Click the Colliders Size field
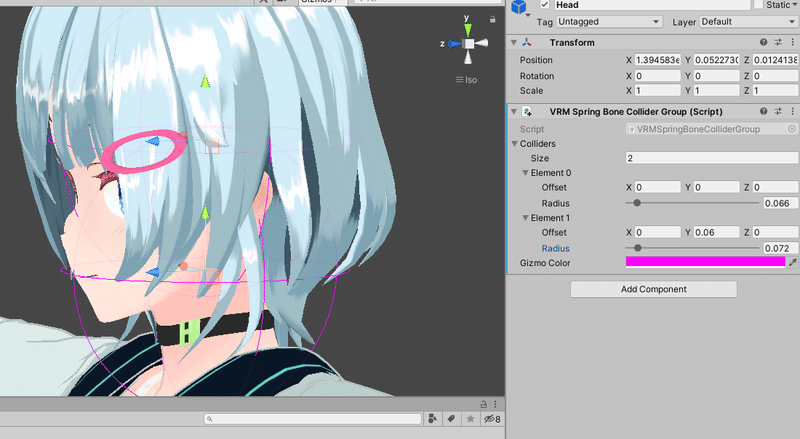800x439 pixels. (712, 158)
